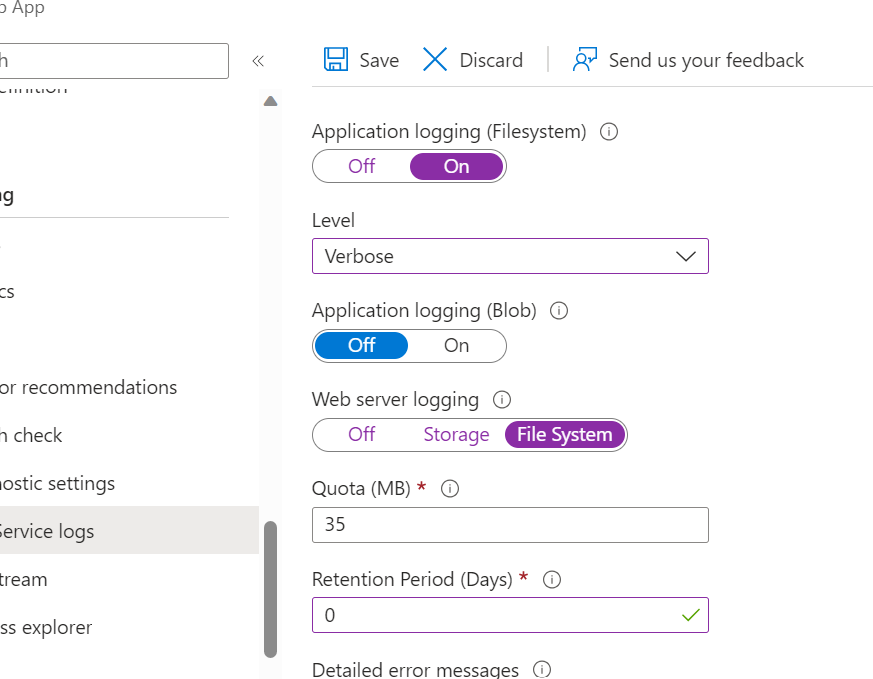This screenshot has height=679, width=873.
Task: Open info tooltip for Application logging (Filesystem)
Action: 608,131
